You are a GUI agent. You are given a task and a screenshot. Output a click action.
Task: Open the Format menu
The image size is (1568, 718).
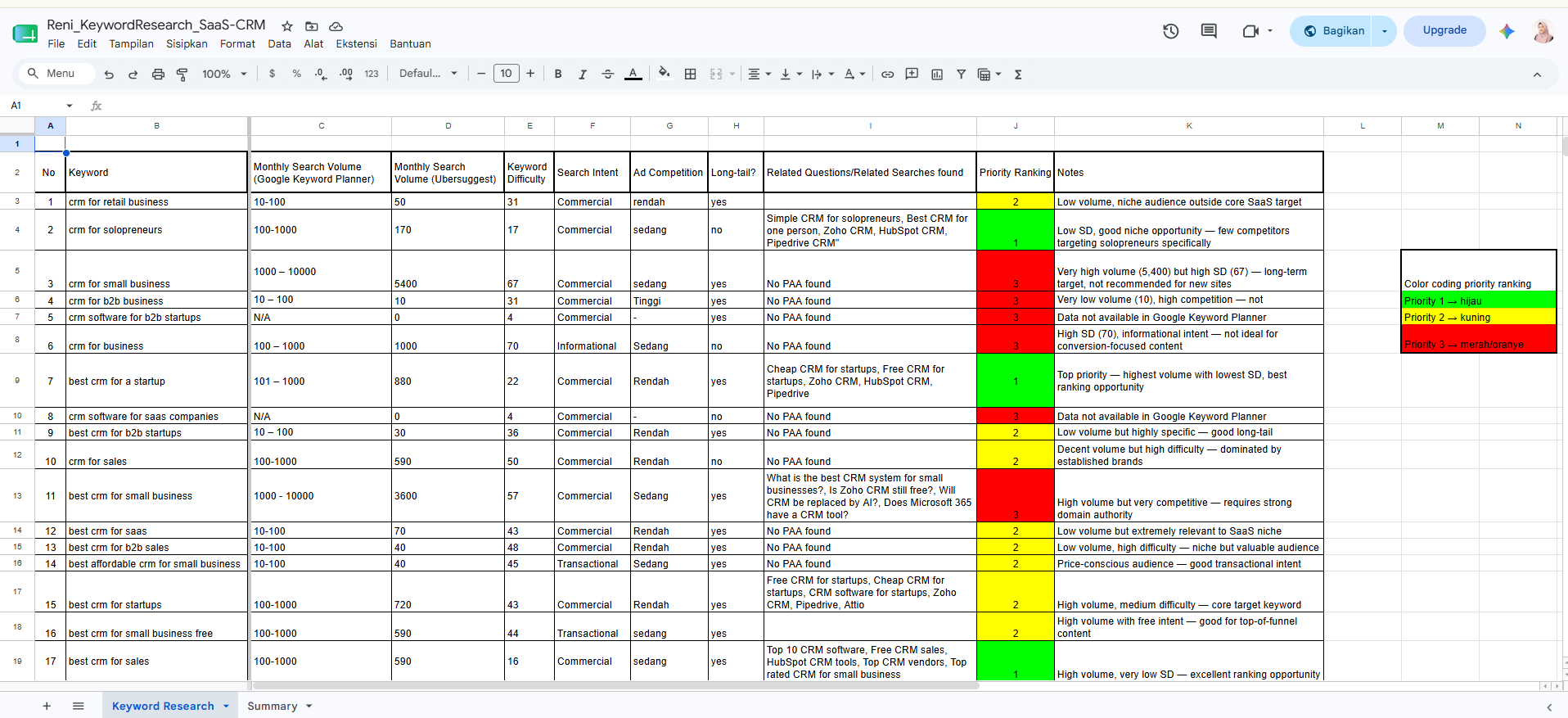[x=237, y=44]
